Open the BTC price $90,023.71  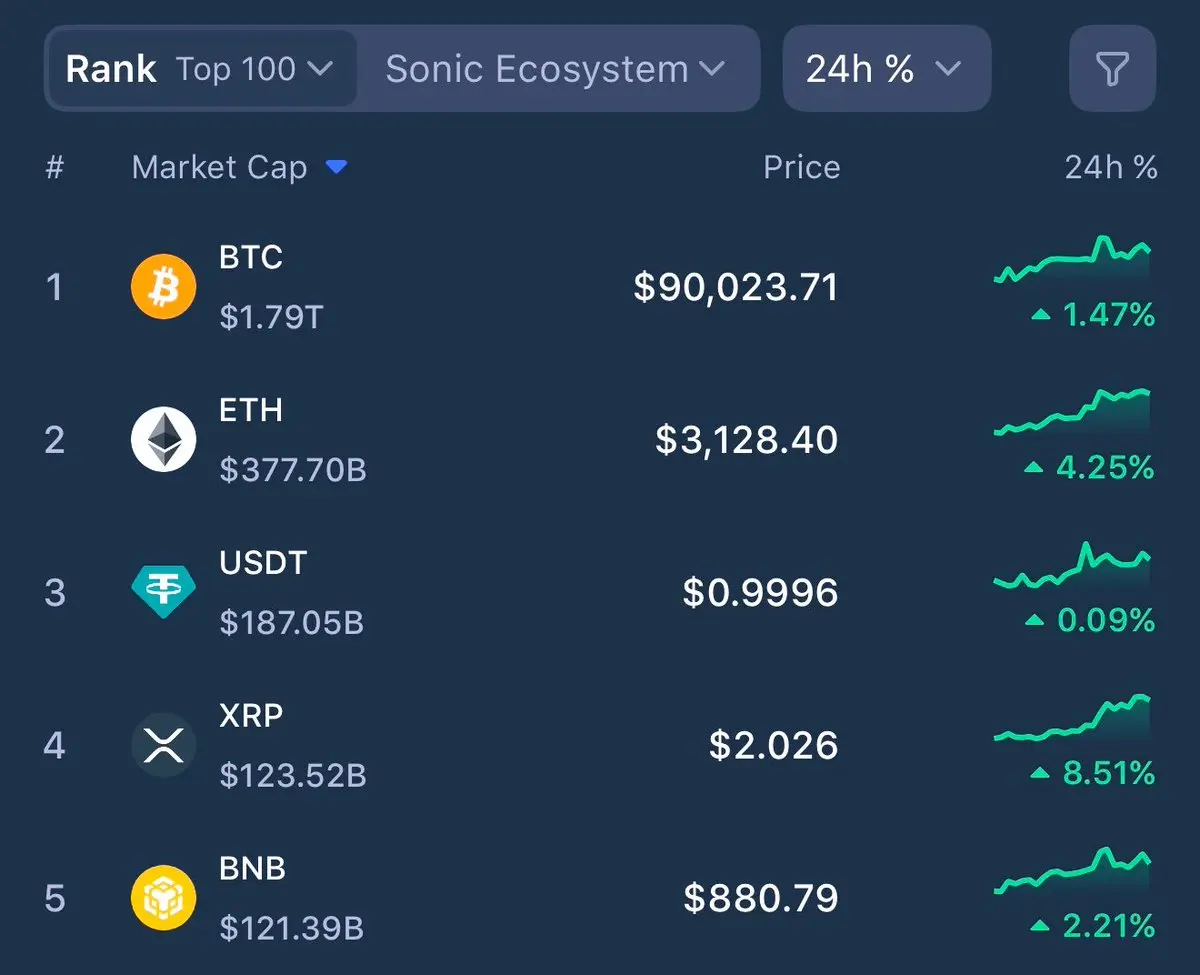tap(736, 288)
